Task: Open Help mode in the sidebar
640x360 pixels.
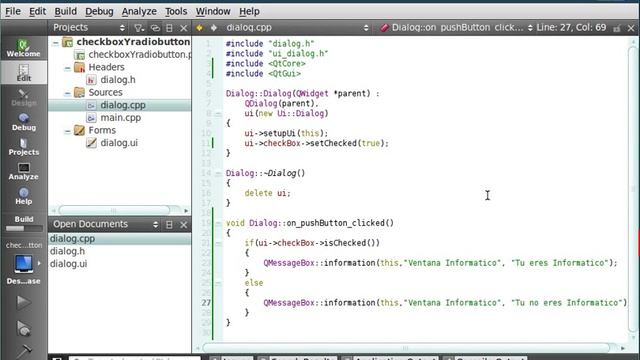Action: 23,196
